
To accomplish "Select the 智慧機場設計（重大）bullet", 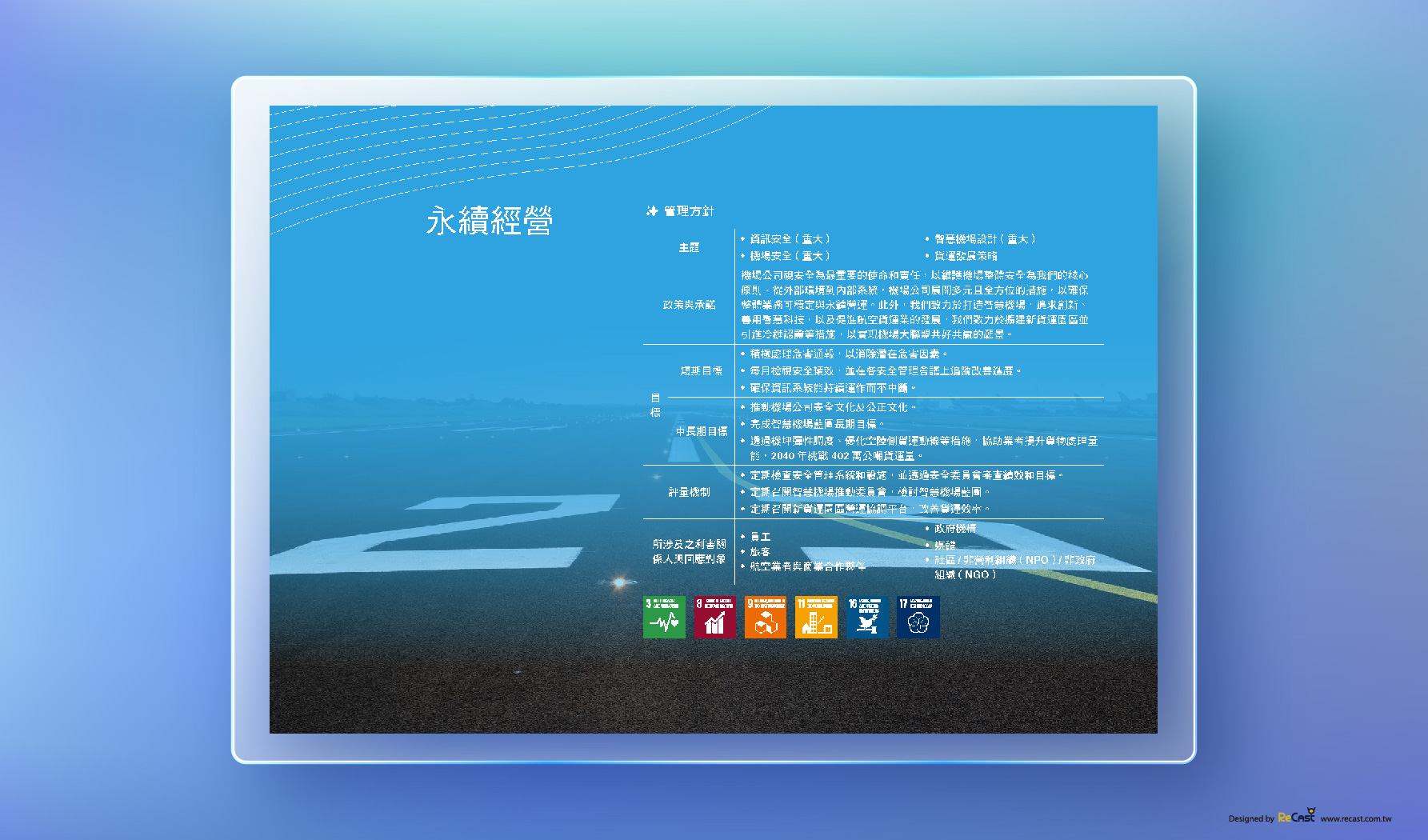I will click(981, 239).
